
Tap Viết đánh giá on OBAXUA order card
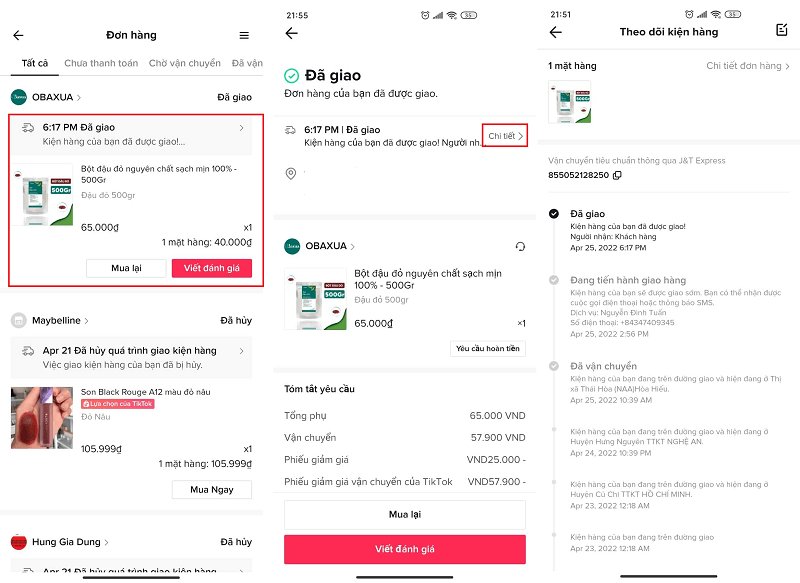(212, 268)
